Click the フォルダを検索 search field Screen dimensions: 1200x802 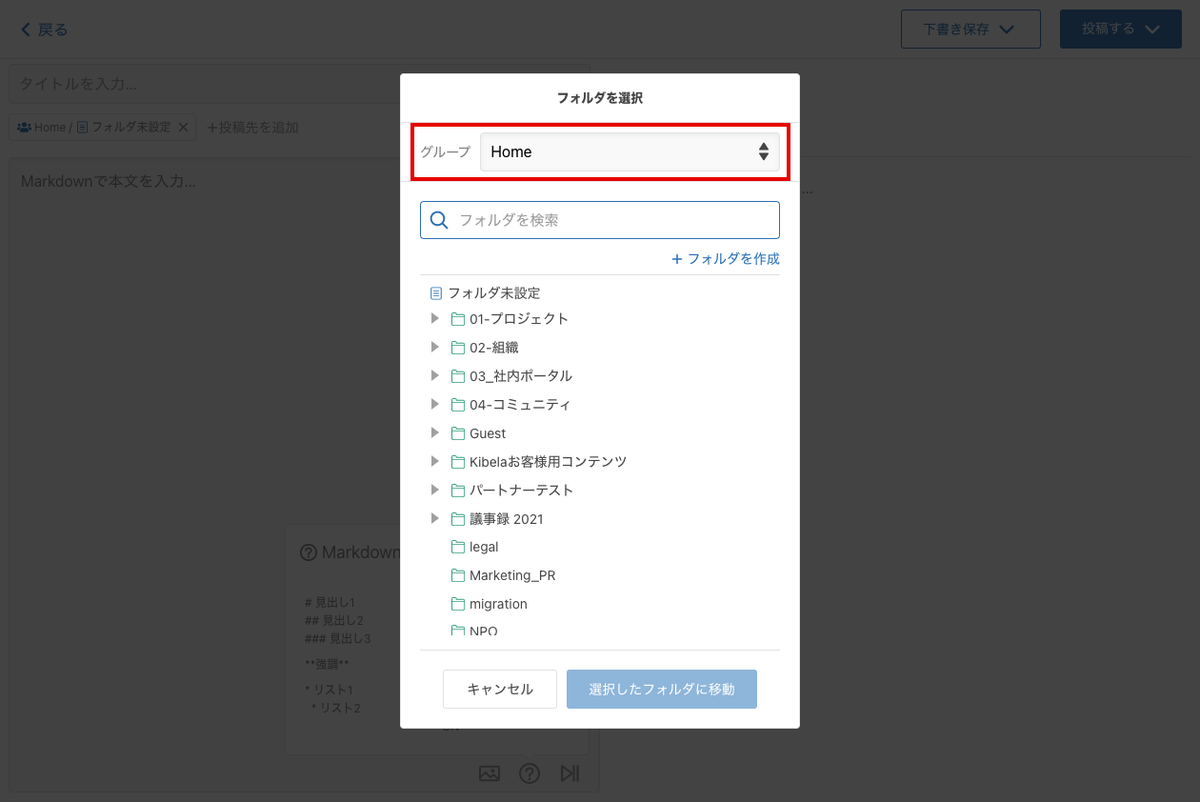click(x=600, y=220)
